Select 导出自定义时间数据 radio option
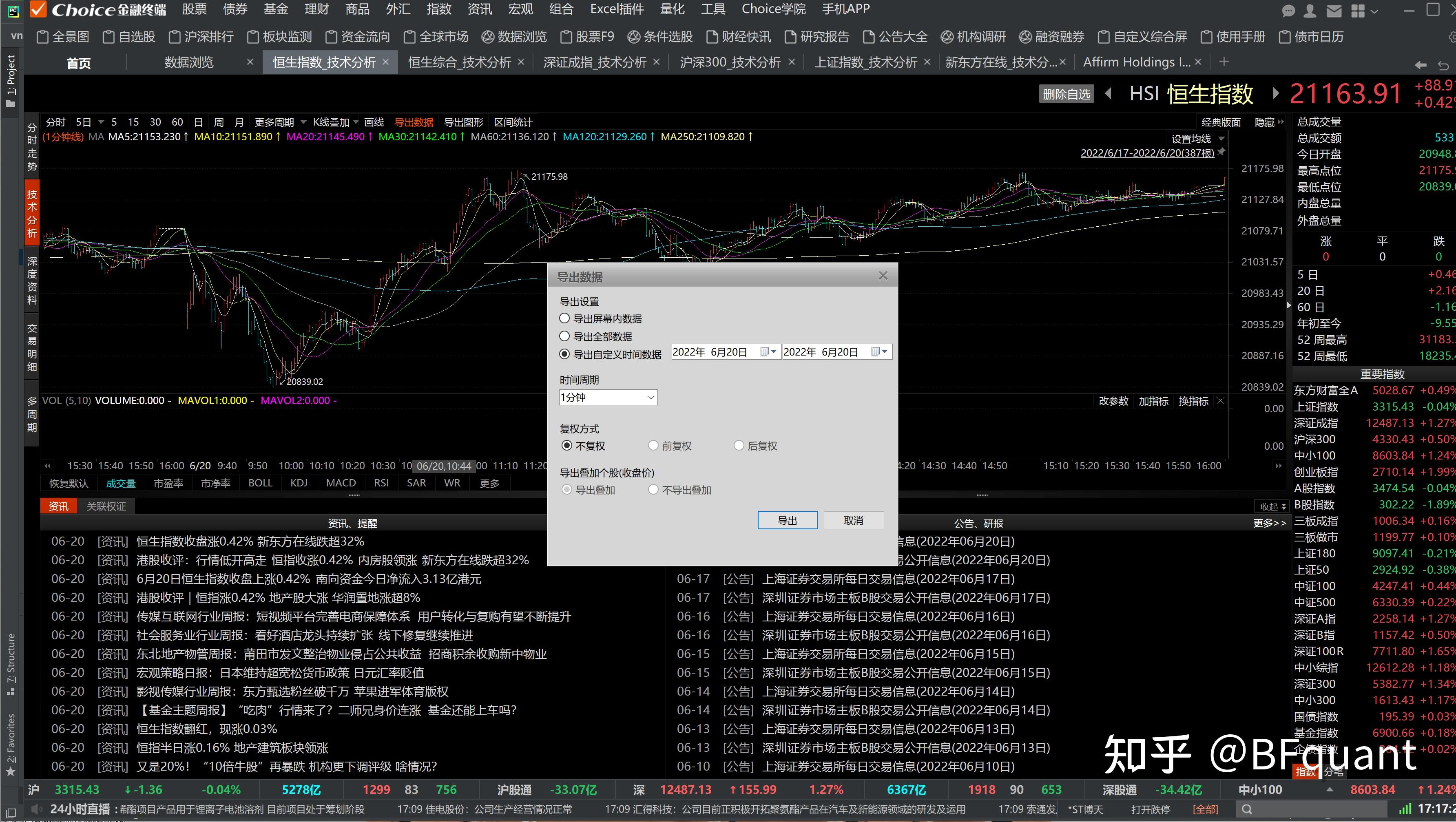 pos(611,354)
